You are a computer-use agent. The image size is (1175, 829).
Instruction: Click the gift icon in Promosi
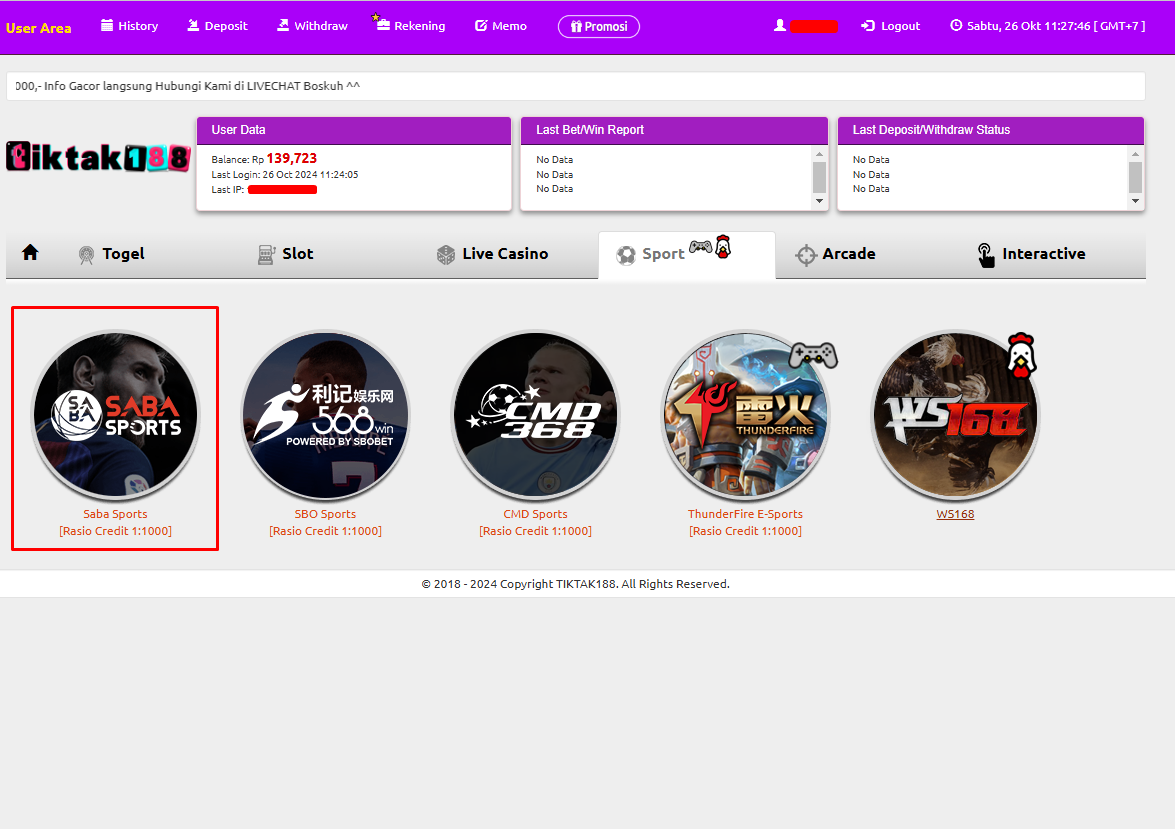[x=576, y=26]
